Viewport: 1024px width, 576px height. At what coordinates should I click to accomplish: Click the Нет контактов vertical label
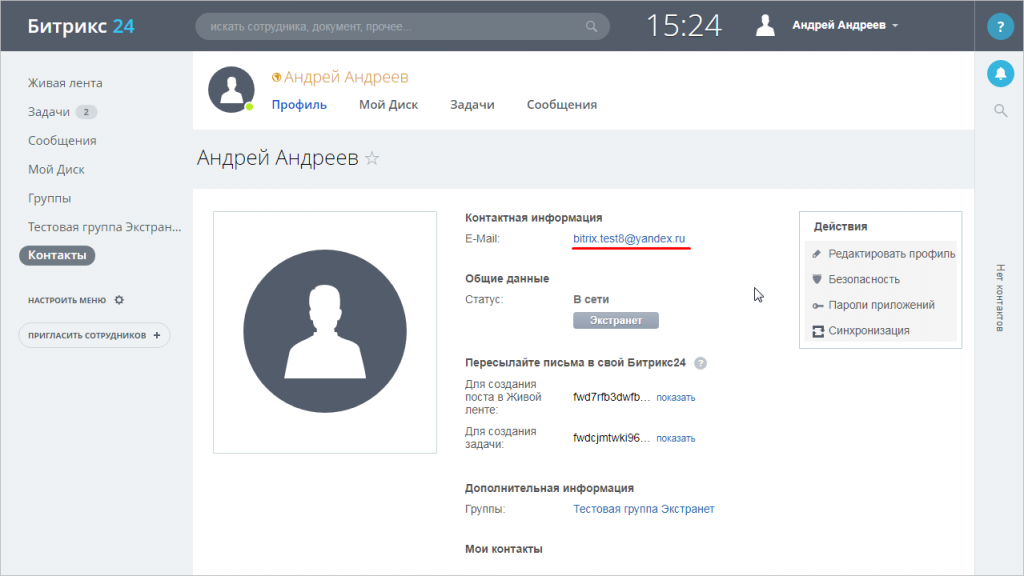(1000, 298)
